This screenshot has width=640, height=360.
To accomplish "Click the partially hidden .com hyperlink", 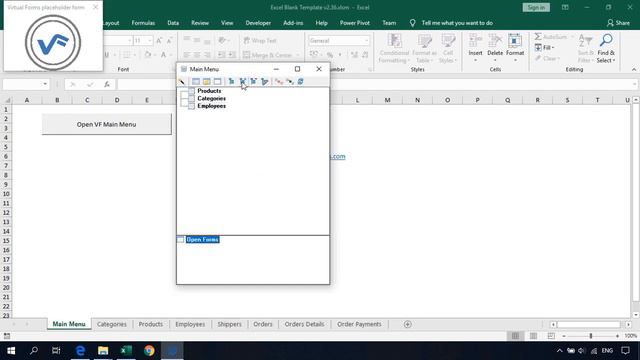I will click(x=338, y=156).
